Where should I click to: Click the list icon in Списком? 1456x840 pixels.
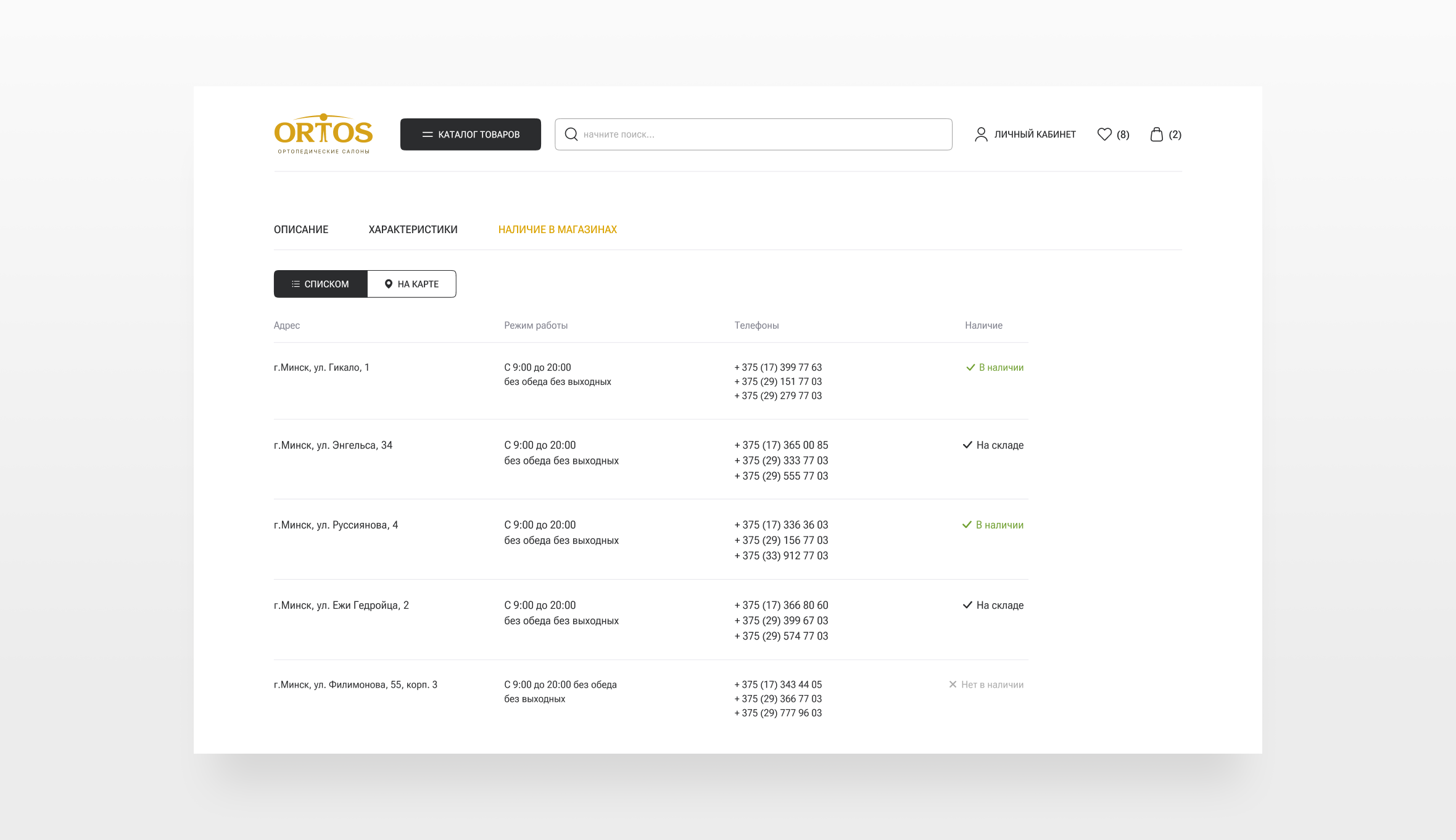[296, 284]
